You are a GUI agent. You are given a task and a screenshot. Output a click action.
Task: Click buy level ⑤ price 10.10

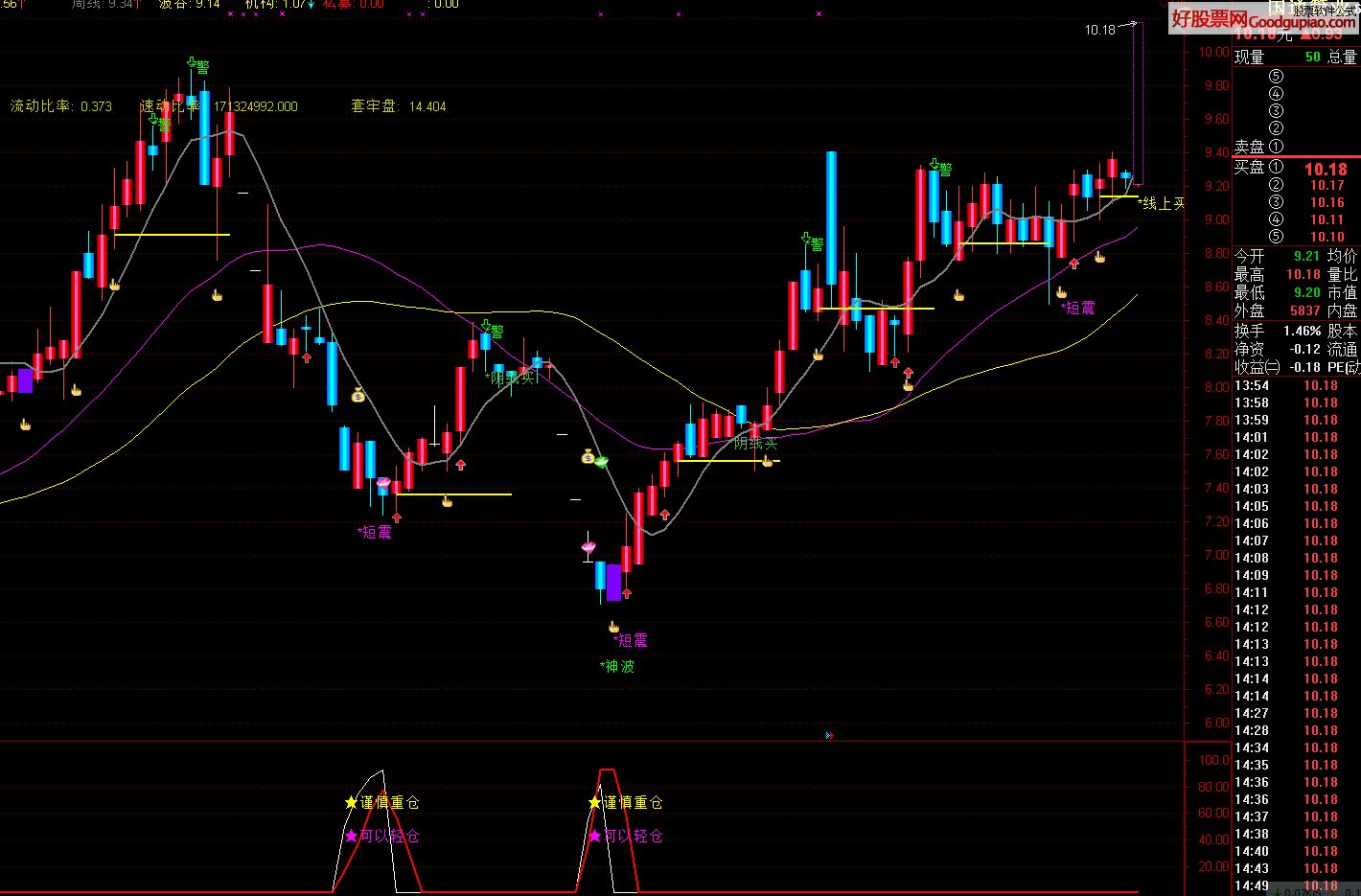[x=1327, y=237]
